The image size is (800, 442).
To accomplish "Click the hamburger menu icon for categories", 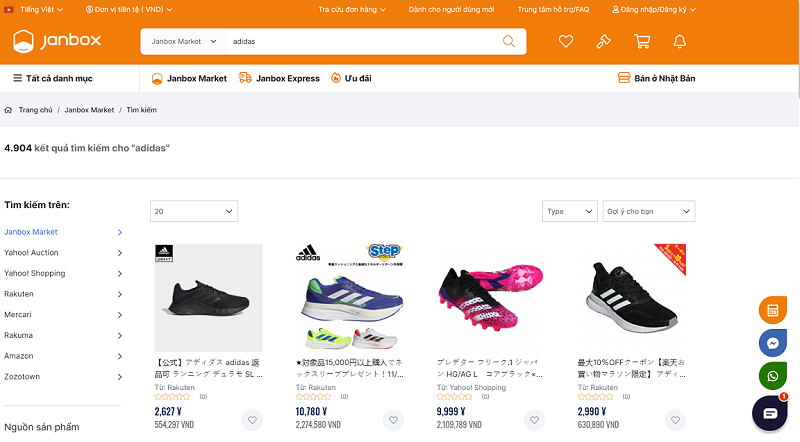I will pyautogui.click(x=17, y=78).
